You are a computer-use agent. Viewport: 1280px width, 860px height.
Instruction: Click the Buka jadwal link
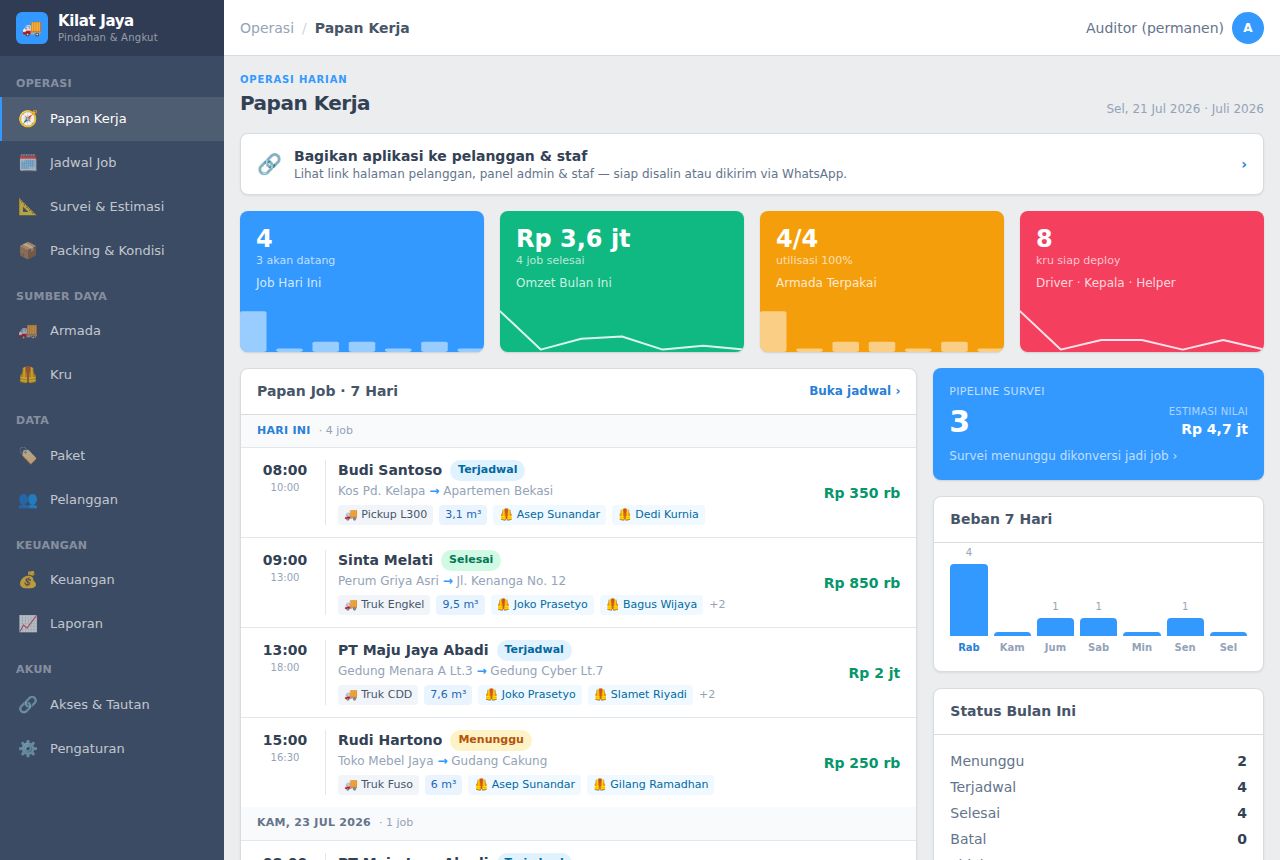tap(855, 391)
